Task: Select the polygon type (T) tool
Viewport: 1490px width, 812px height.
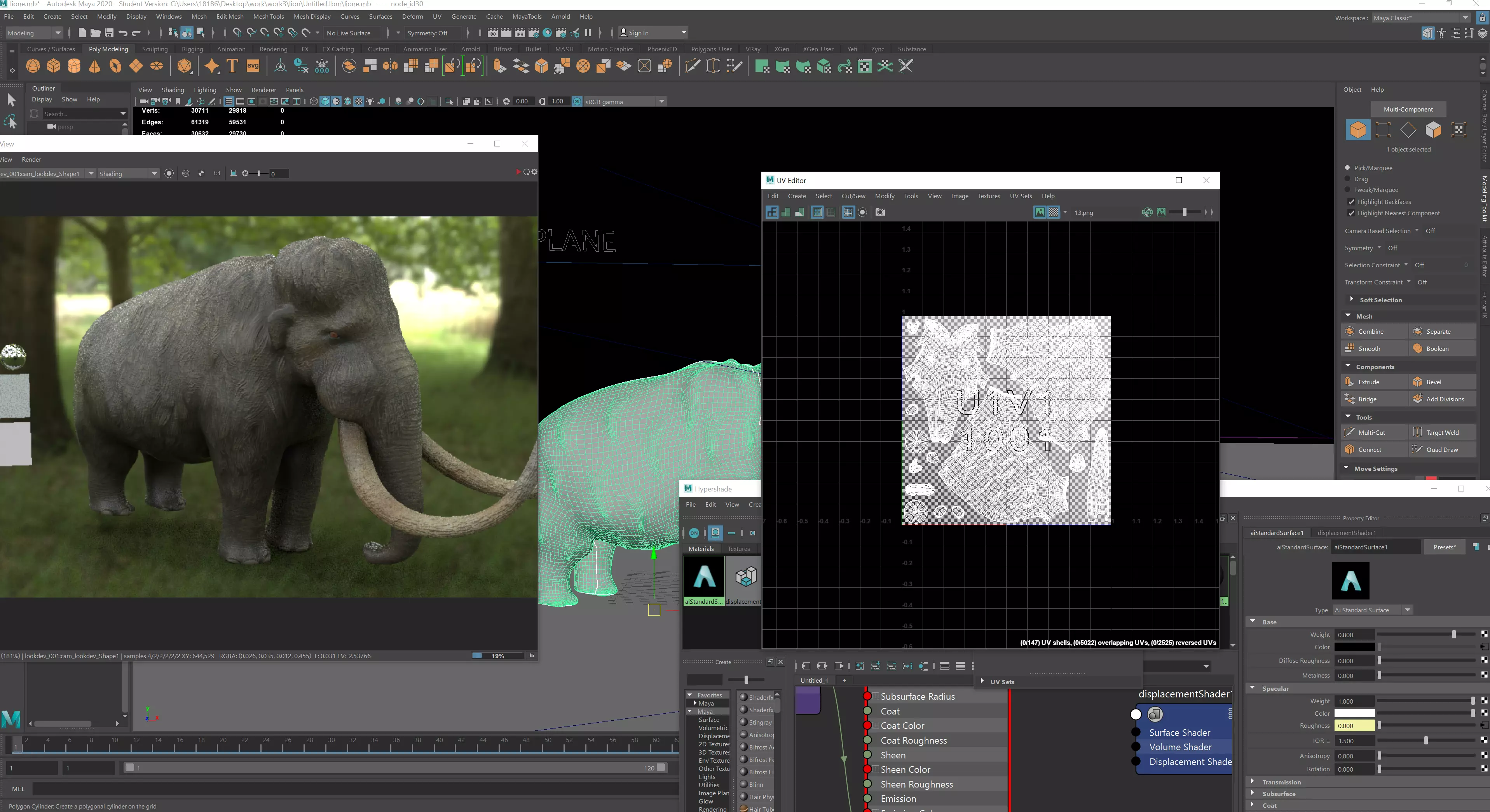Action: pyautogui.click(x=232, y=66)
